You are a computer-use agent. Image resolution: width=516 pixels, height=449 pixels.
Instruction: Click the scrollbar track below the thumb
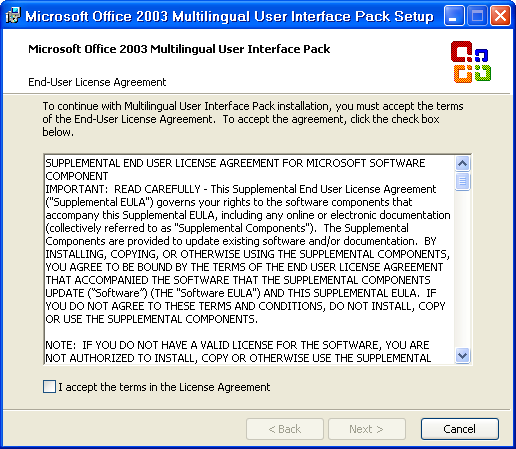(x=462, y=269)
